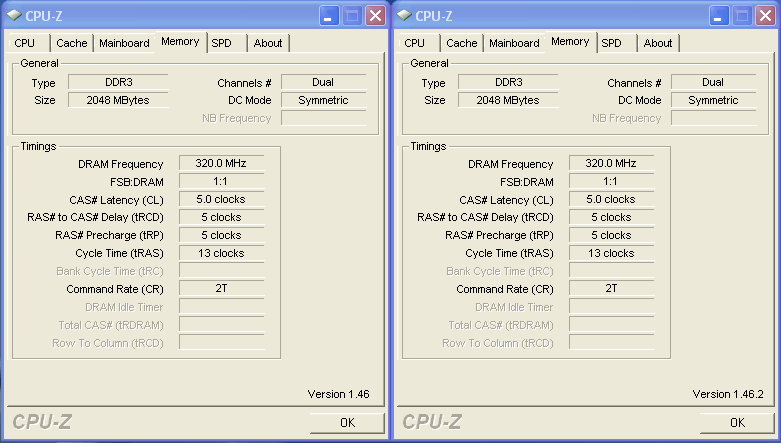Click the 2048 MBytes Size field in right window
The image size is (781, 443).
point(508,100)
